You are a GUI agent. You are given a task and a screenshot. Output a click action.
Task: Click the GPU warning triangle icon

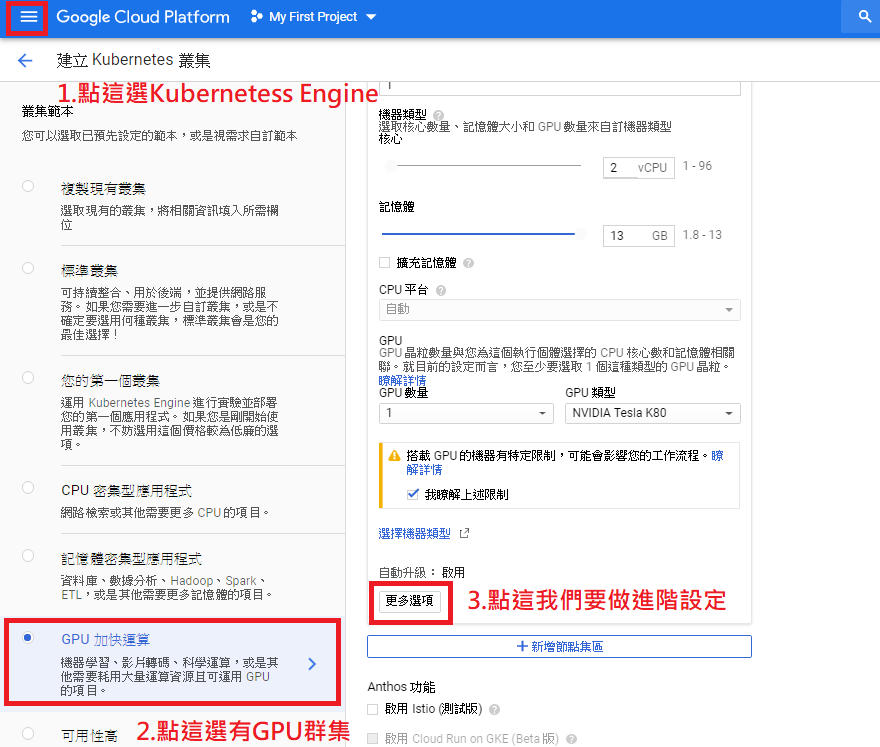click(x=395, y=455)
